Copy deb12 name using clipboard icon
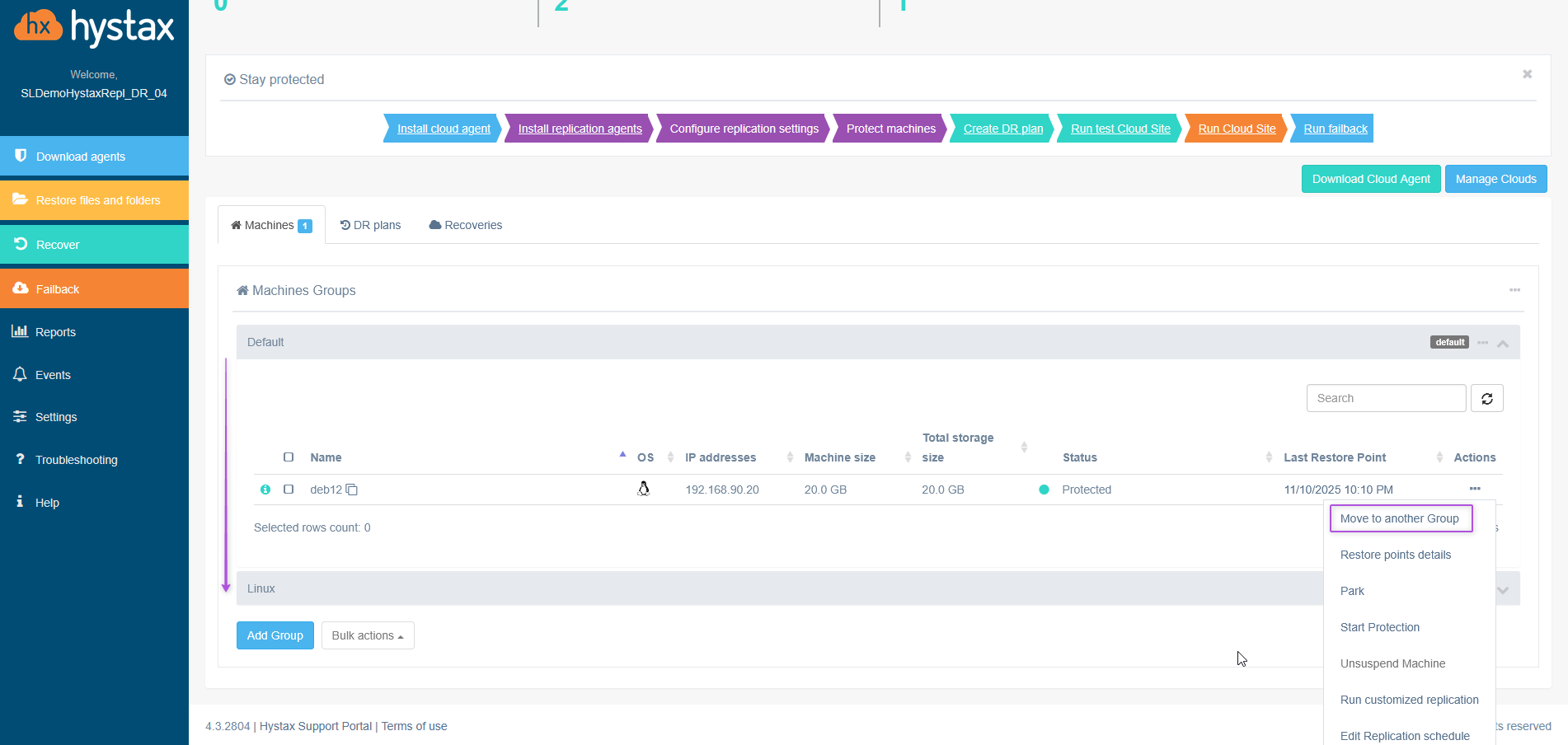1568x745 pixels. click(x=352, y=490)
